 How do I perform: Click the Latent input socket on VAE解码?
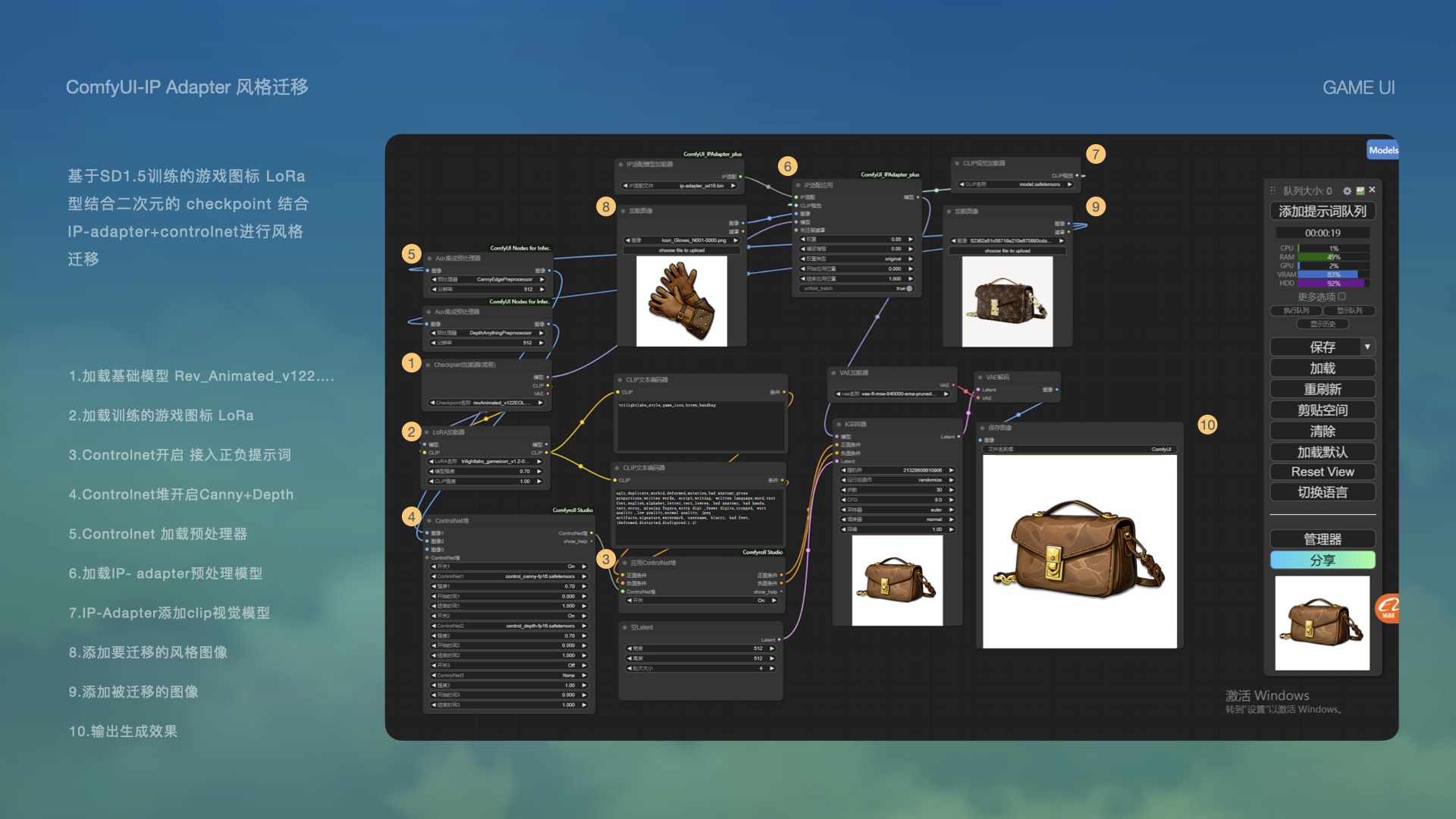(x=978, y=390)
